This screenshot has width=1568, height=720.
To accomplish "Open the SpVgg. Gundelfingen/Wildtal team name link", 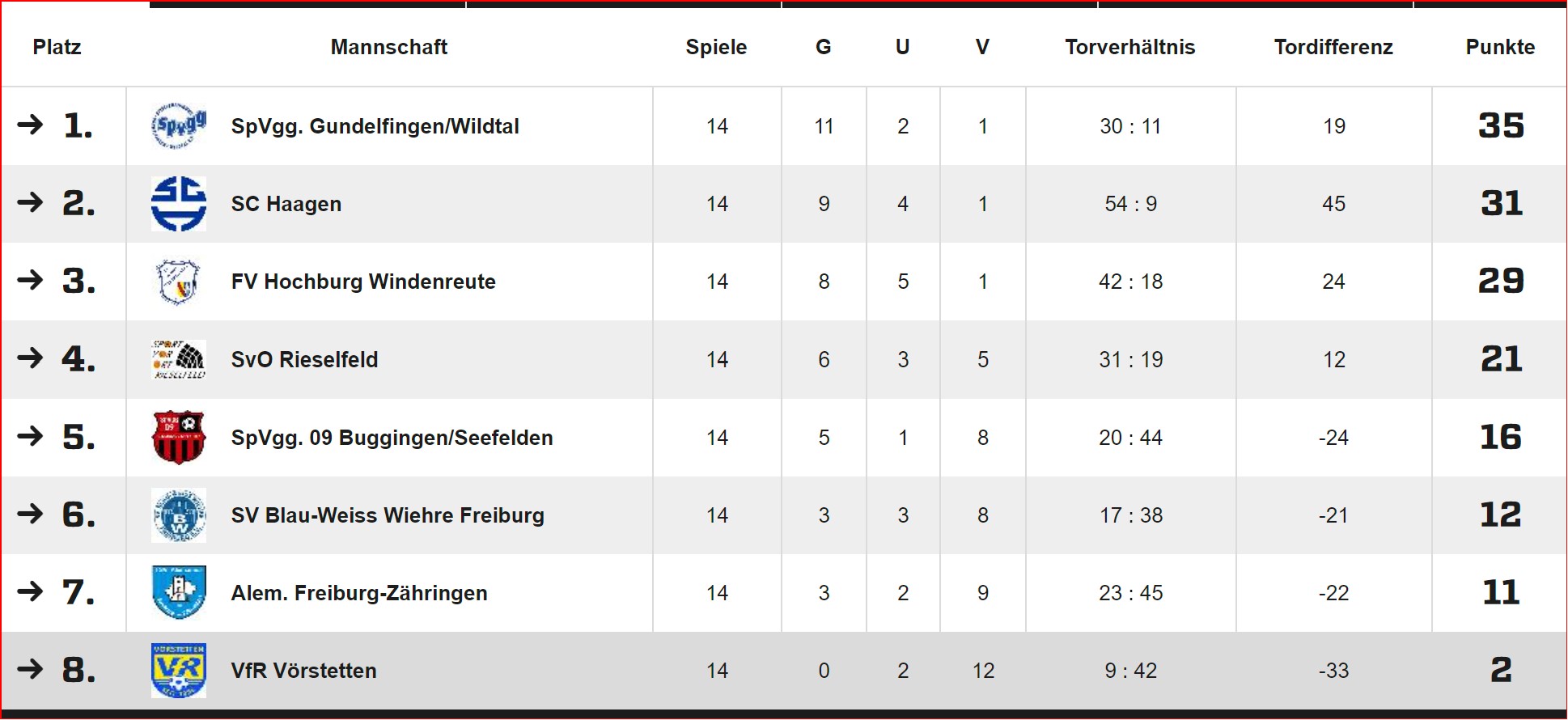I will point(375,126).
